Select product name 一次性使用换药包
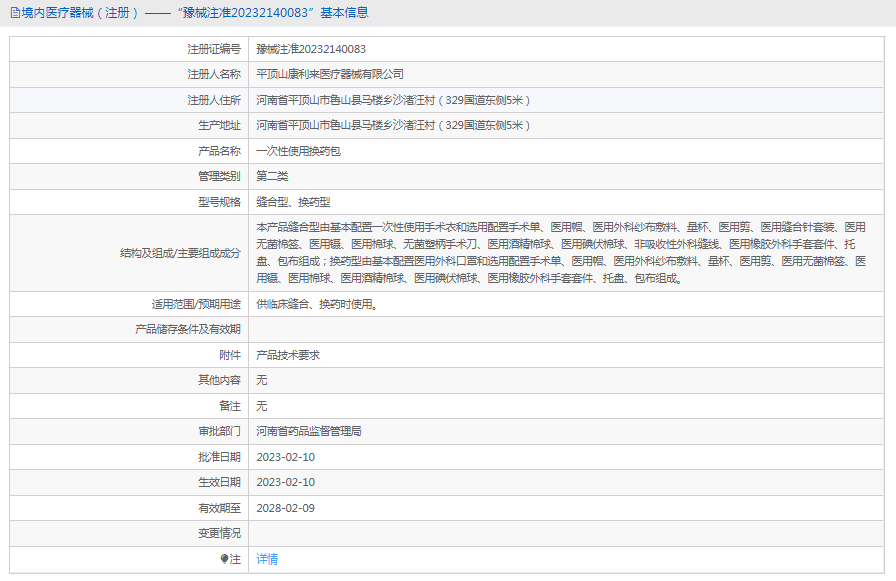Screen dimensions: 896x581 (298, 151)
